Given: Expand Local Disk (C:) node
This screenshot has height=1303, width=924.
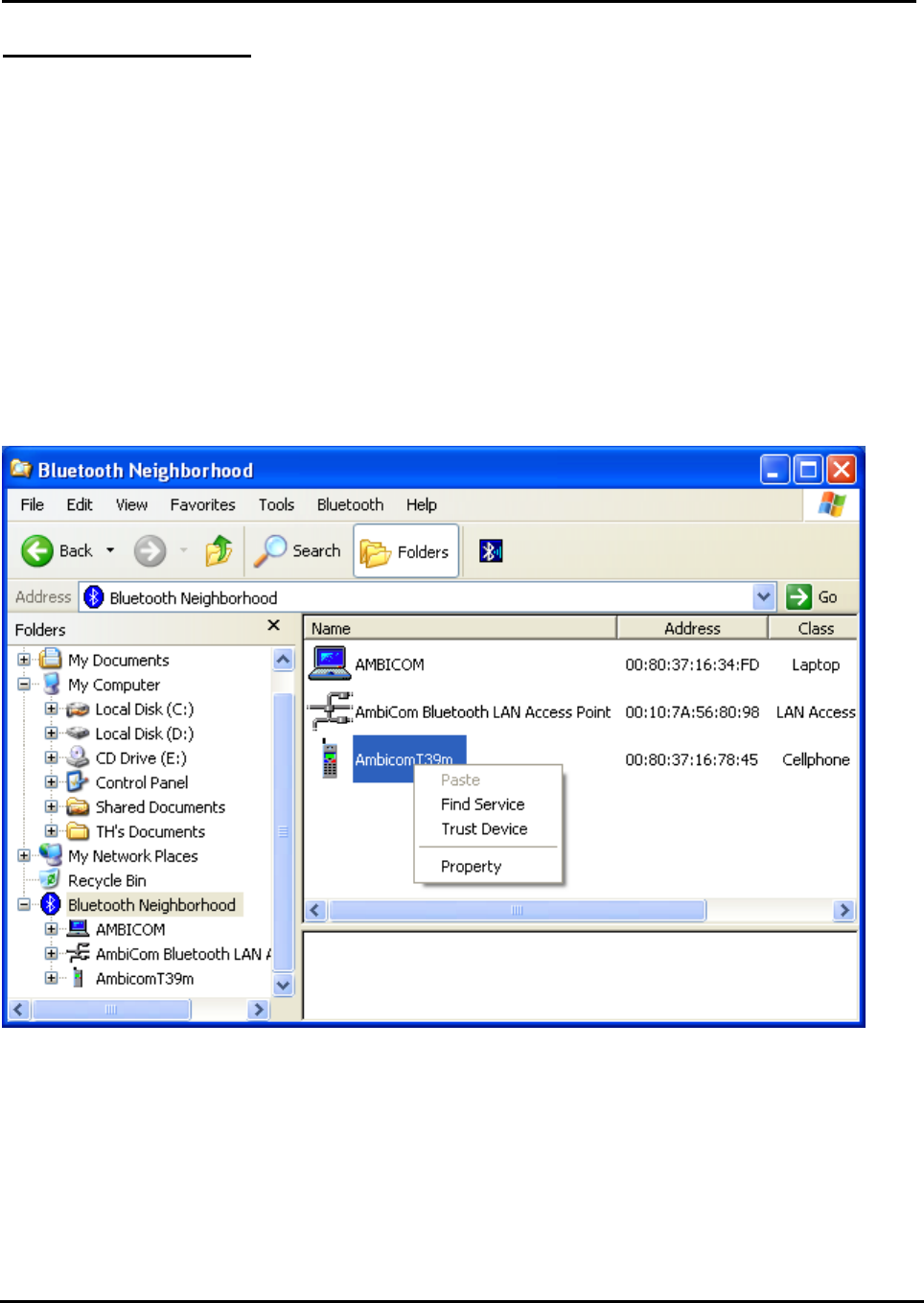Looking at the screenshot, I should (x=52, y=709).
